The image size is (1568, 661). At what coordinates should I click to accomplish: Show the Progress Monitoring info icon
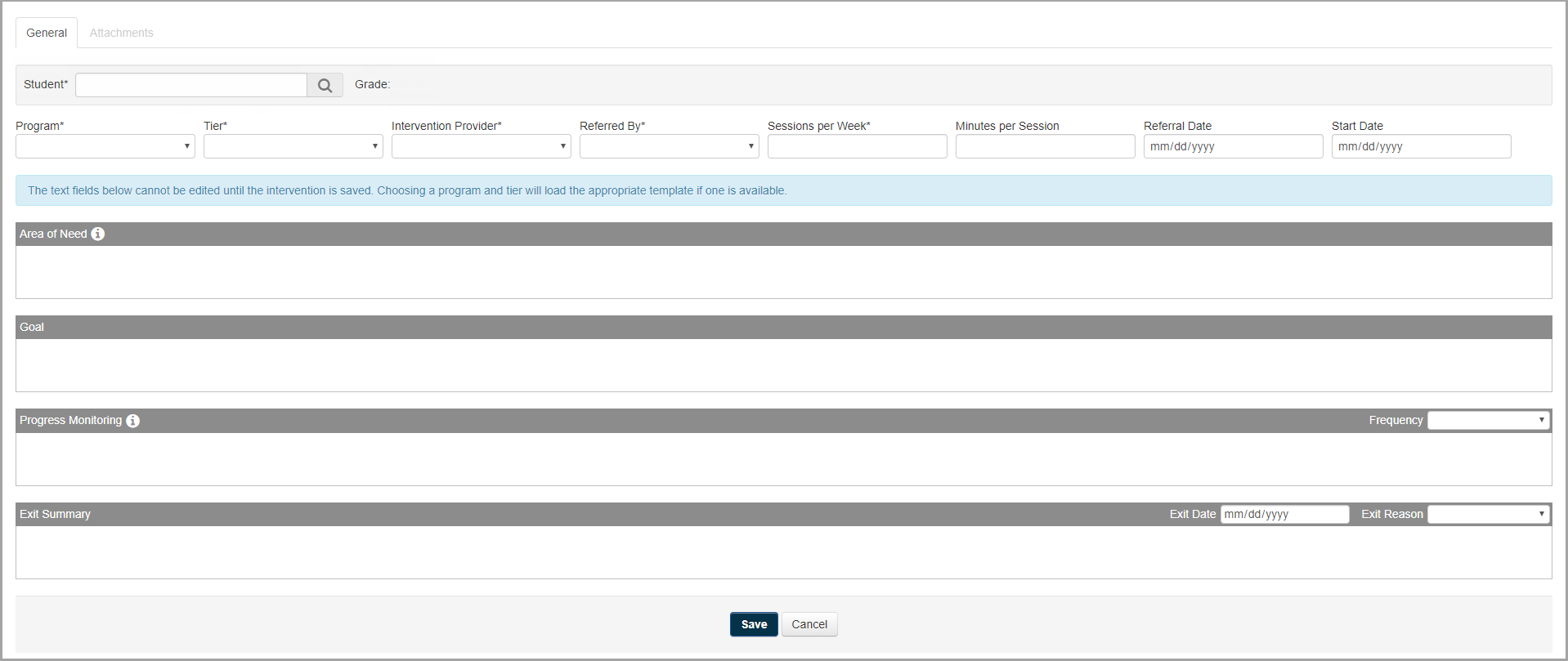133,421
